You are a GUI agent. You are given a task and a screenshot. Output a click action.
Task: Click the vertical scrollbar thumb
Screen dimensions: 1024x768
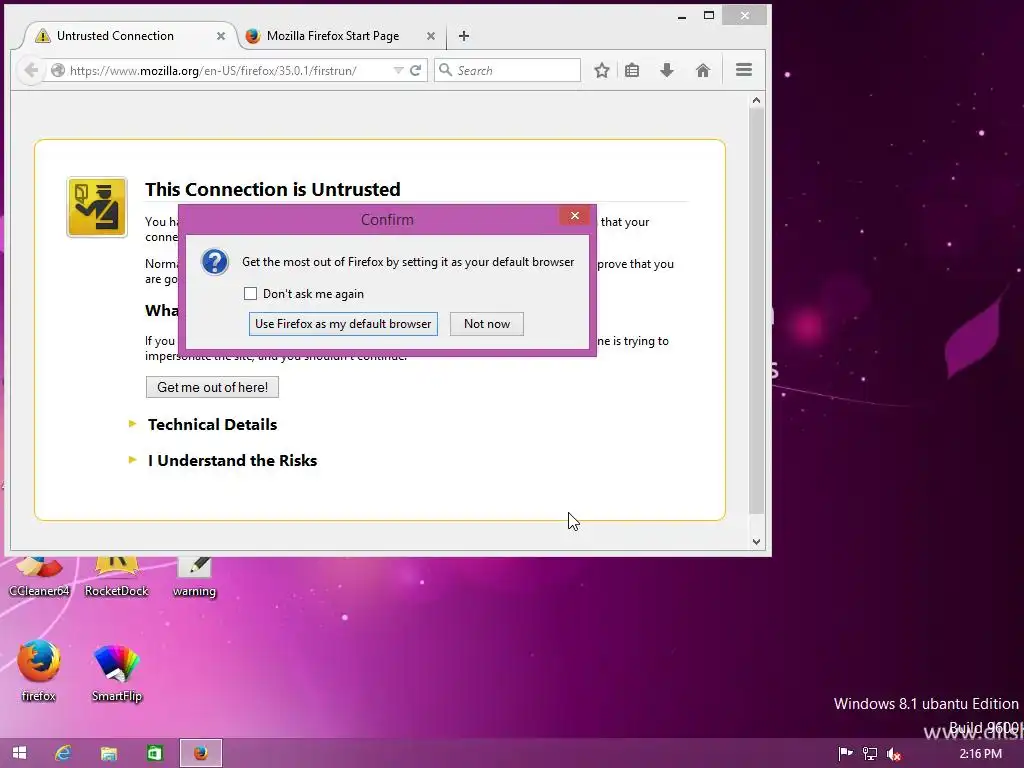756,310
